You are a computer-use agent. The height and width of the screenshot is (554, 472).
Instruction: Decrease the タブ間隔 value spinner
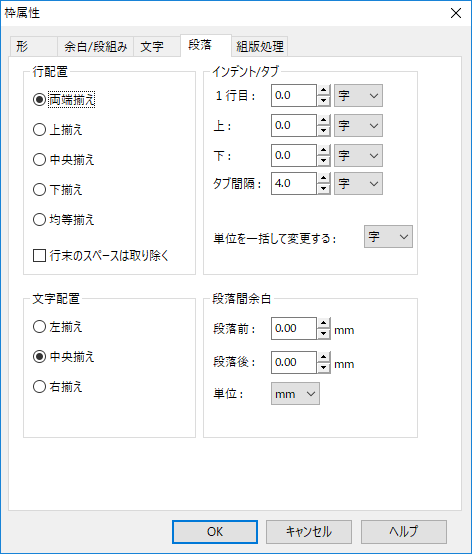[323, 189]
